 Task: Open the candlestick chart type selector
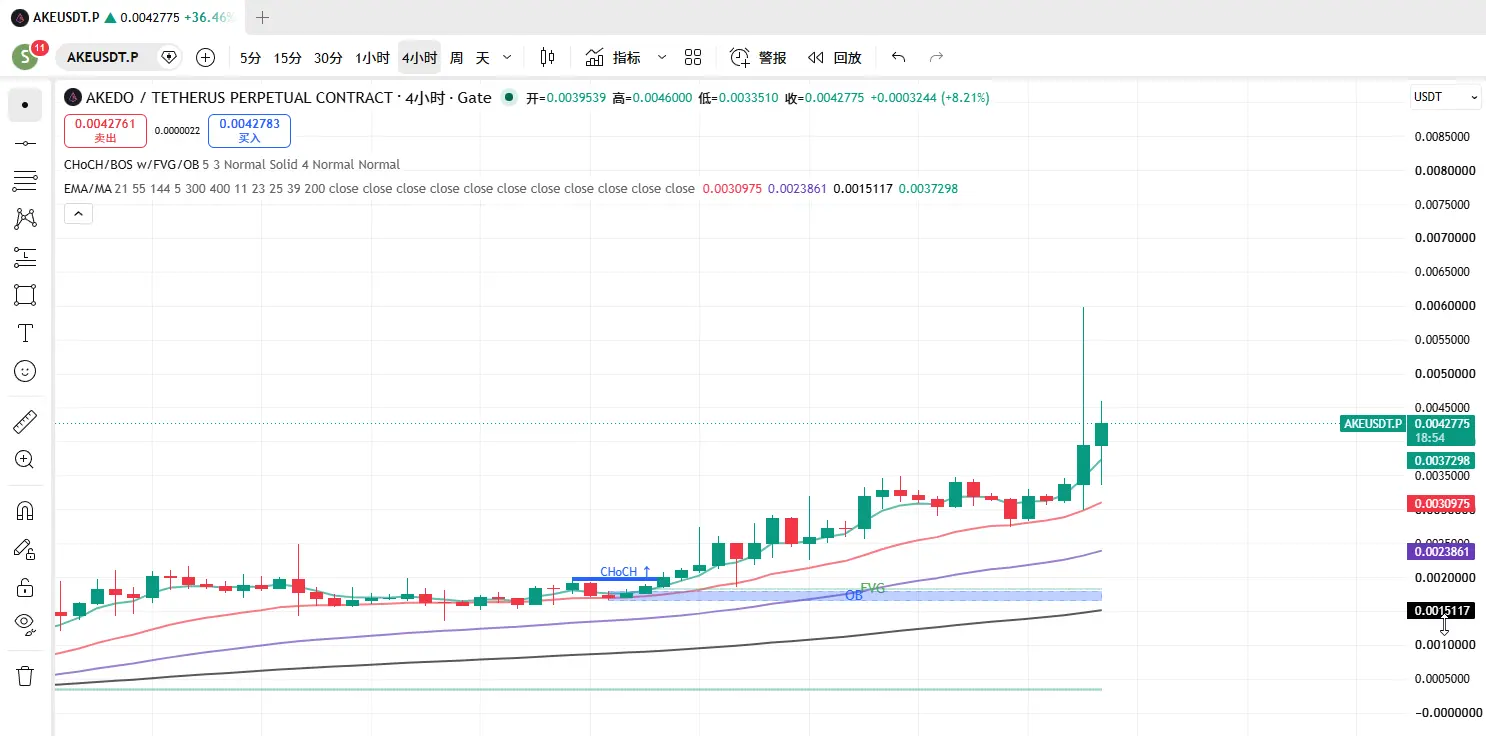pos(547,57)
